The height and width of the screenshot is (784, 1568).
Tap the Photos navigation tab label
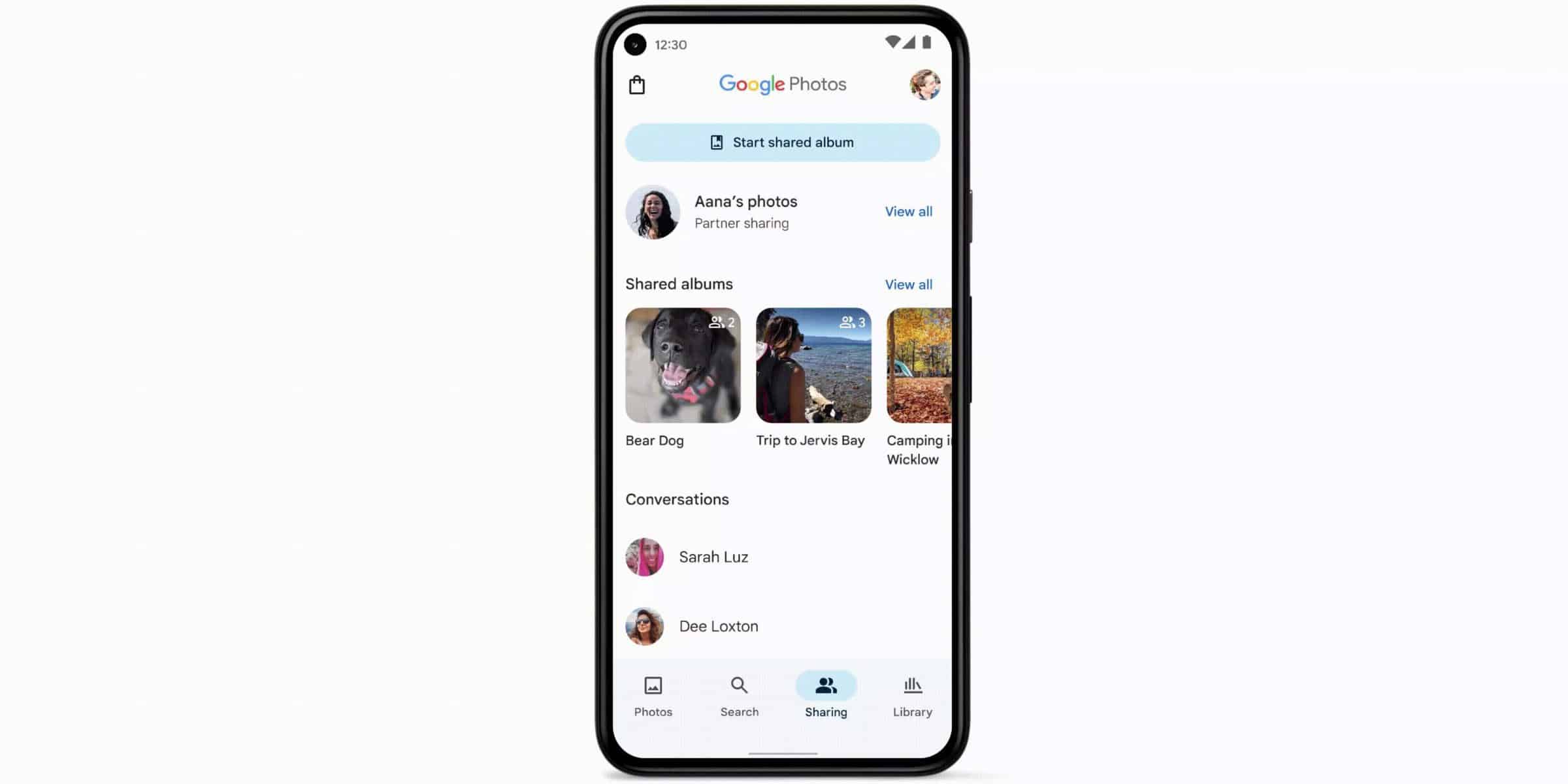[x=653, y=711]
